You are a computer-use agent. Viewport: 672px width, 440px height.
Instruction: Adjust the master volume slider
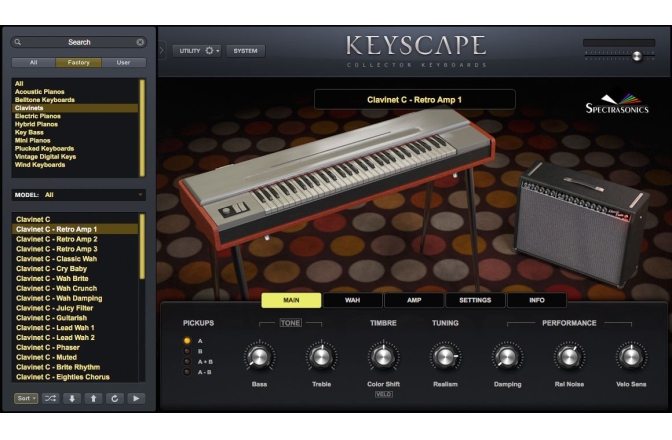(x=637, y=56)
